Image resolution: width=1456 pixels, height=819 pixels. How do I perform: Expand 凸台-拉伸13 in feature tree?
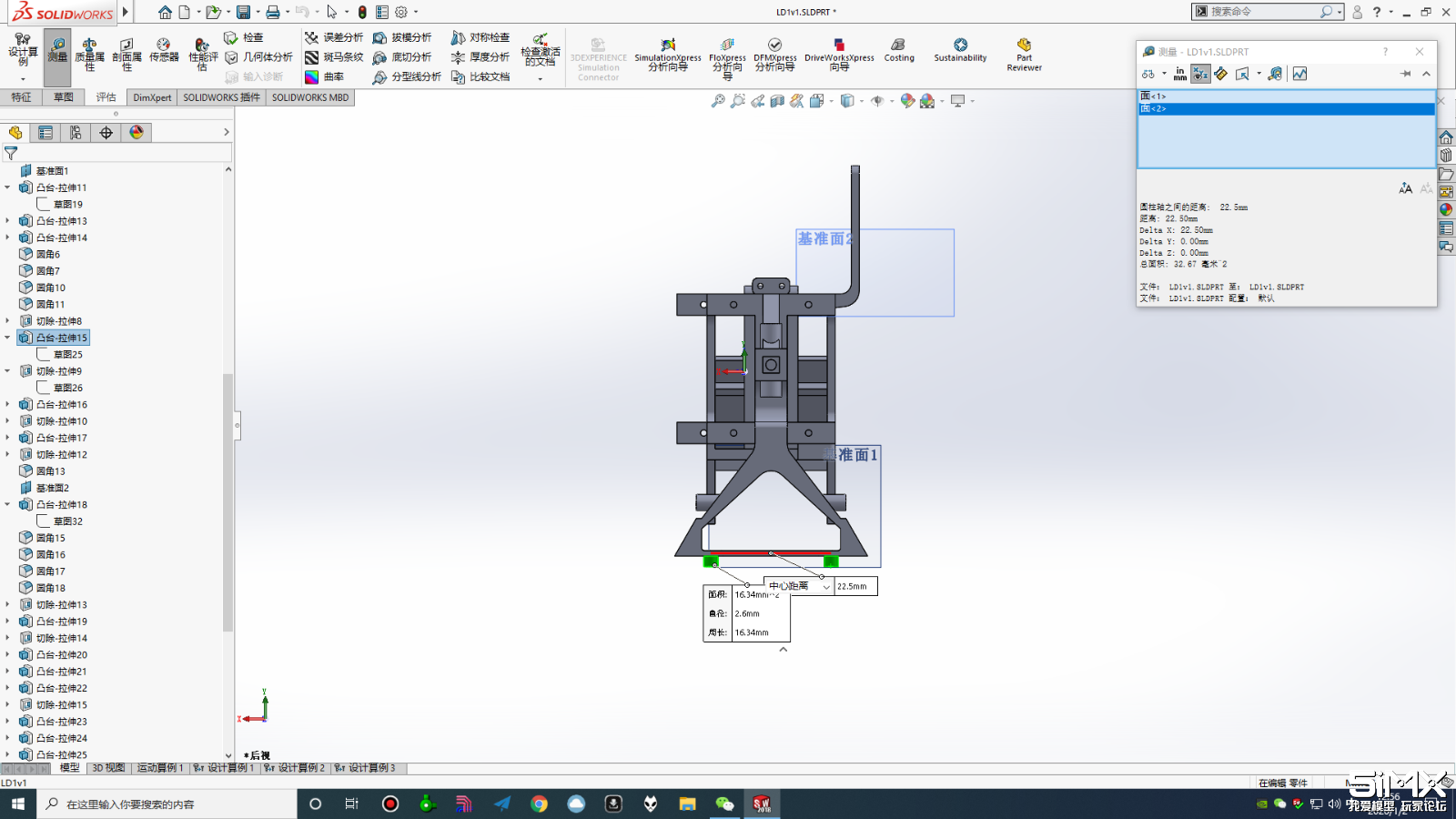tap(7, 221)
